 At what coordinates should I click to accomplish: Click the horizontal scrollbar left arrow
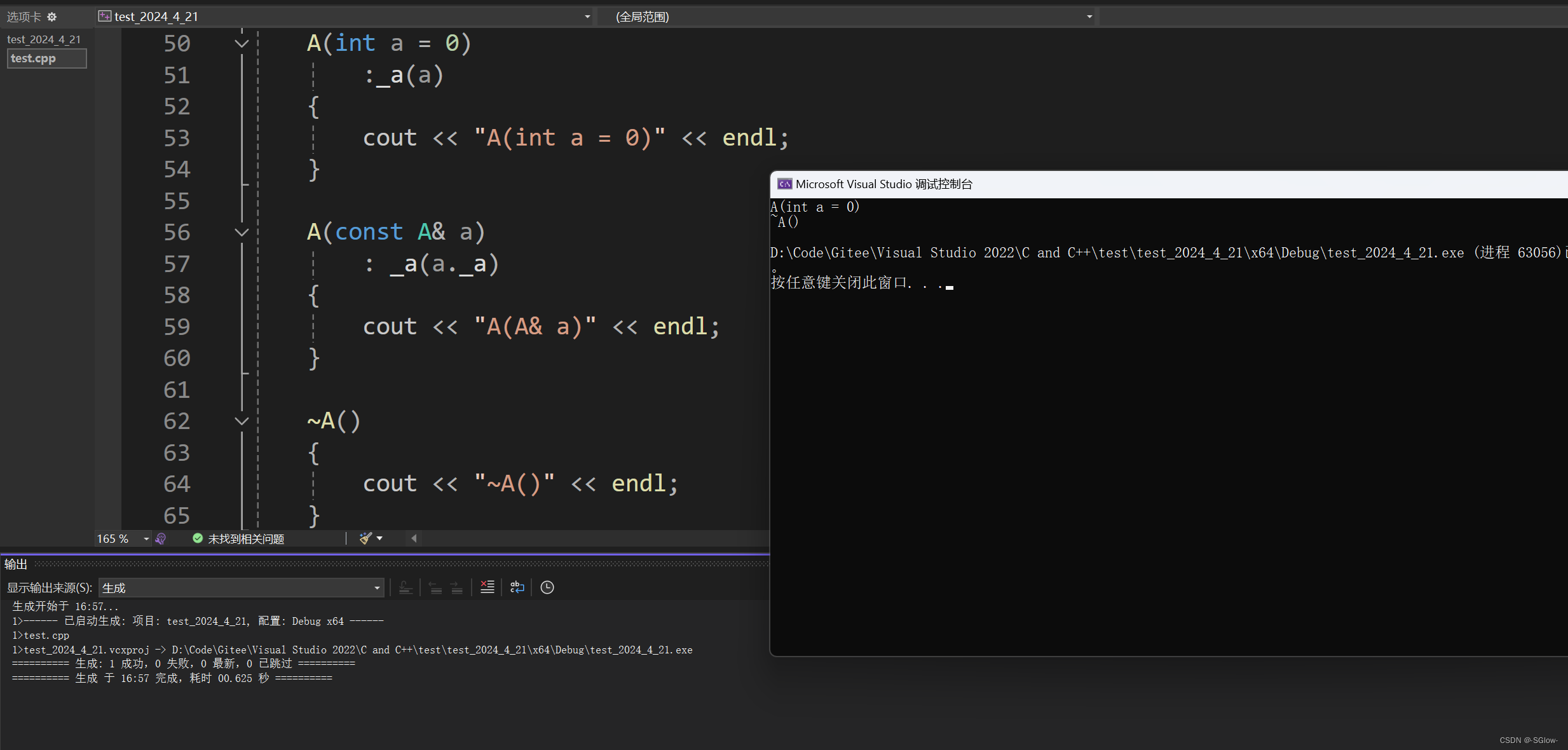point(414,538)
